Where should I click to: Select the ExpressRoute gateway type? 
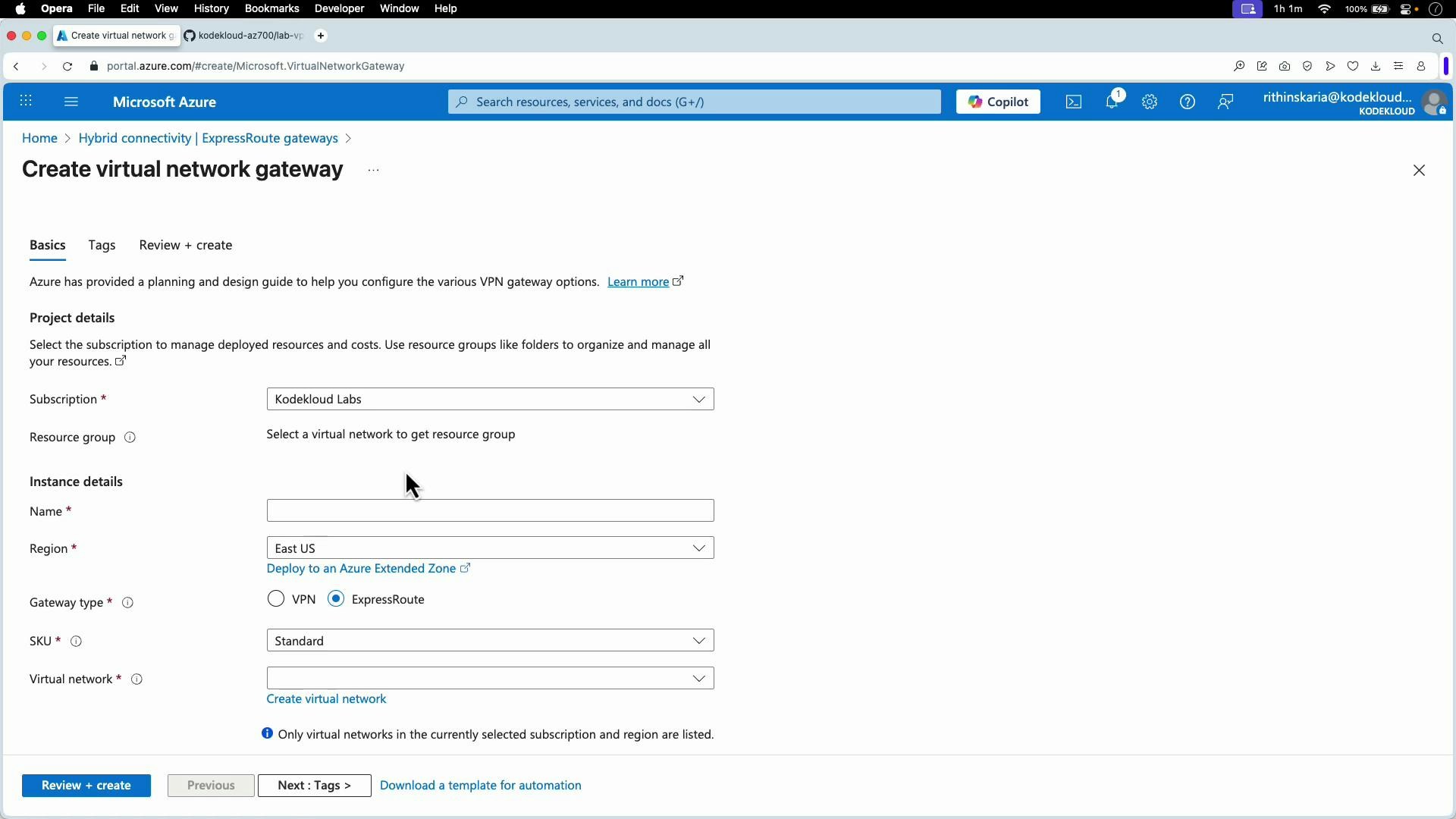(335, 598)
